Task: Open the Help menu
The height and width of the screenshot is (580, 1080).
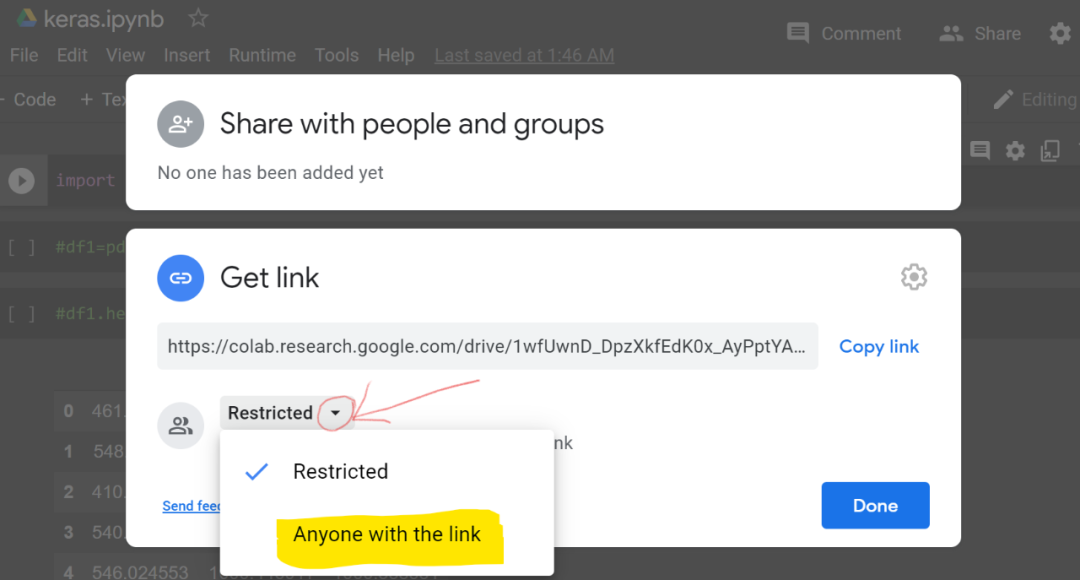Action: coord(396,55)
